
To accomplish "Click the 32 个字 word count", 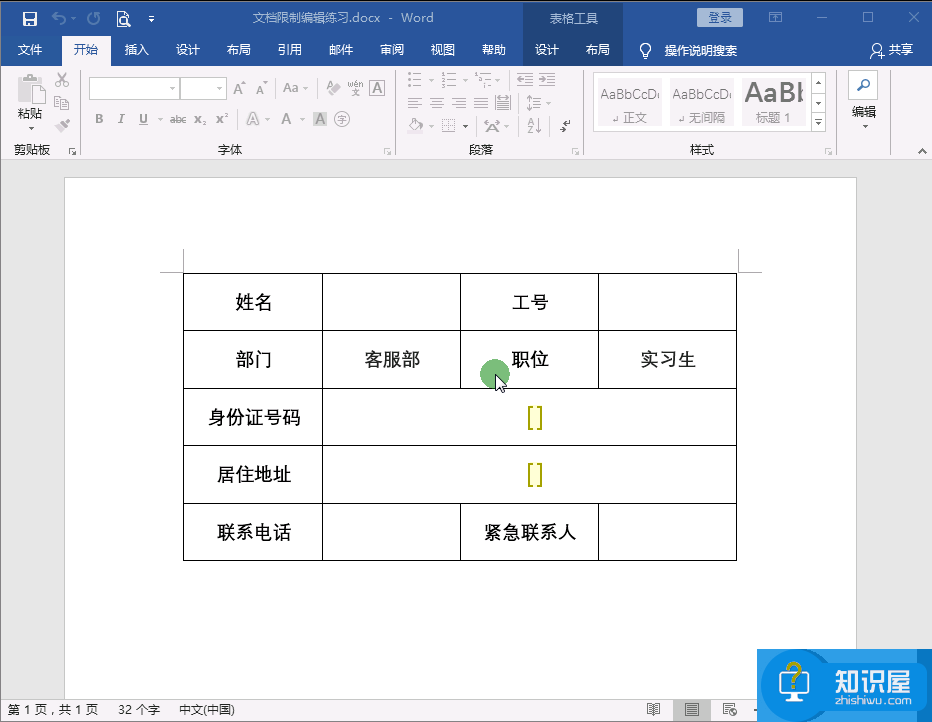I will (138, 710).
